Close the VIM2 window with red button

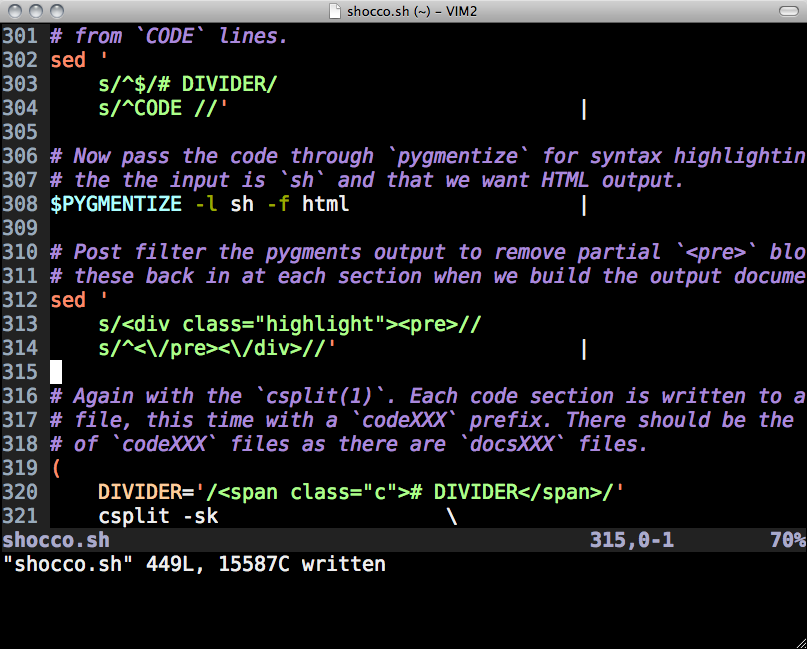13,11
